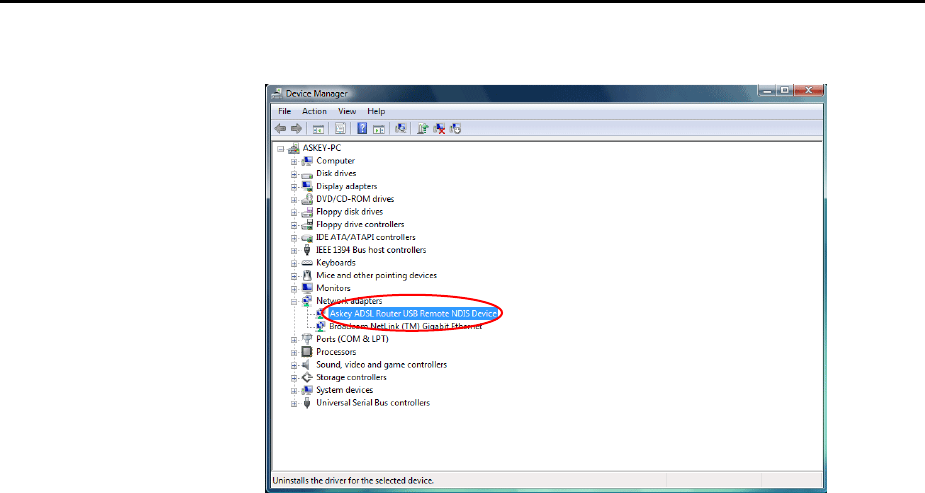Click the Back arrow in the toolbar
925x493 pixels.
[x=280, y=129]
